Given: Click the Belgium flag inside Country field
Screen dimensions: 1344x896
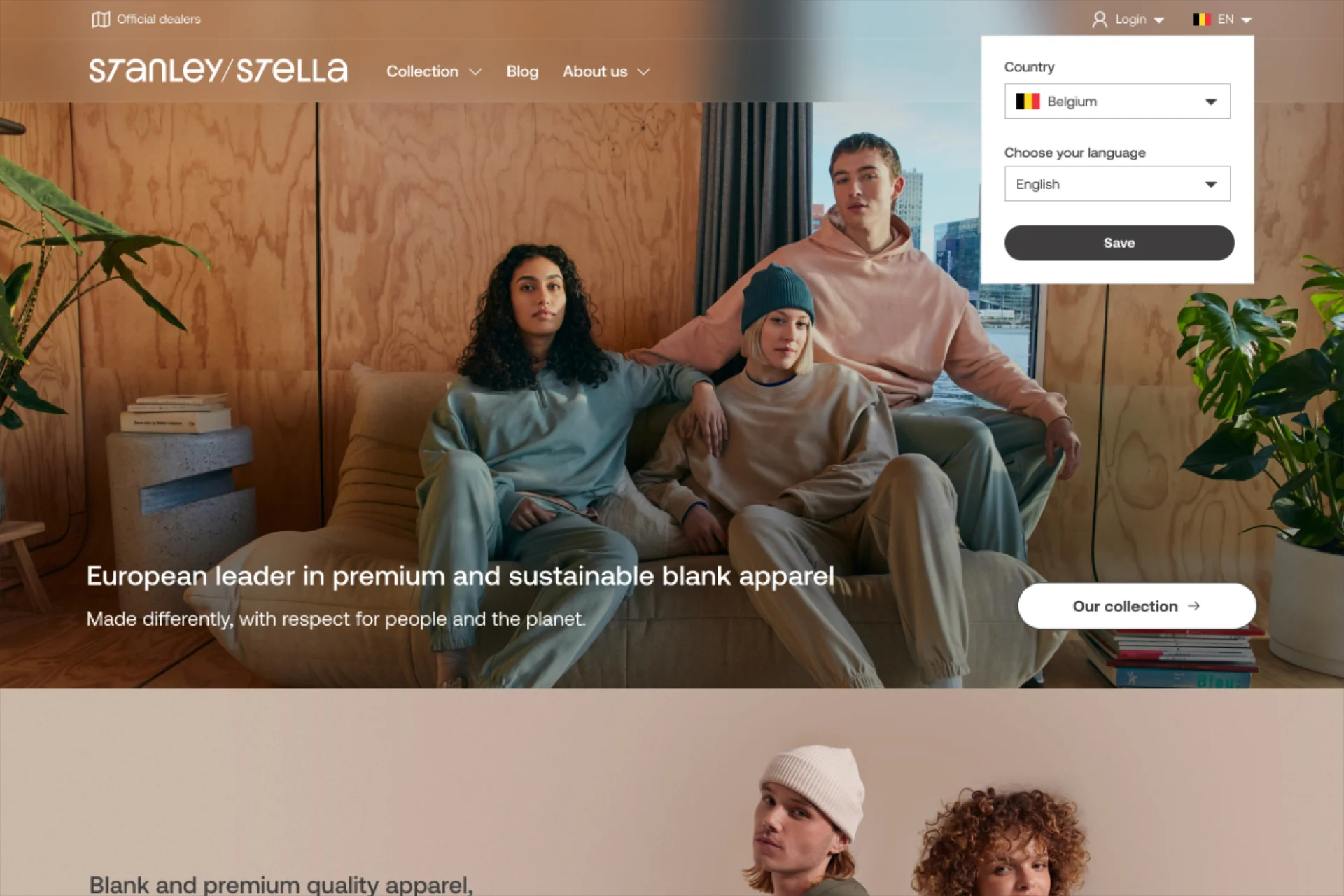Looking at the screenshot, I should click(x=1028, y=101).
